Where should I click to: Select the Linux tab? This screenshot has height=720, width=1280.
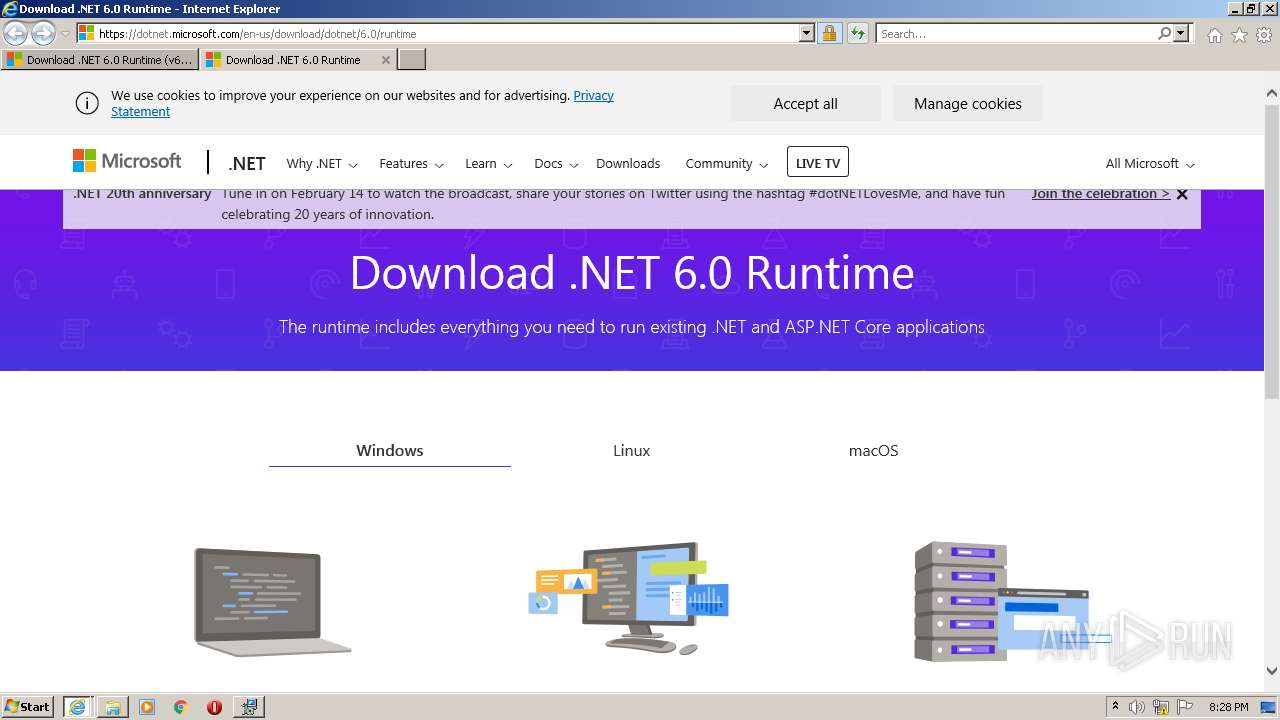tap(632, 450)
